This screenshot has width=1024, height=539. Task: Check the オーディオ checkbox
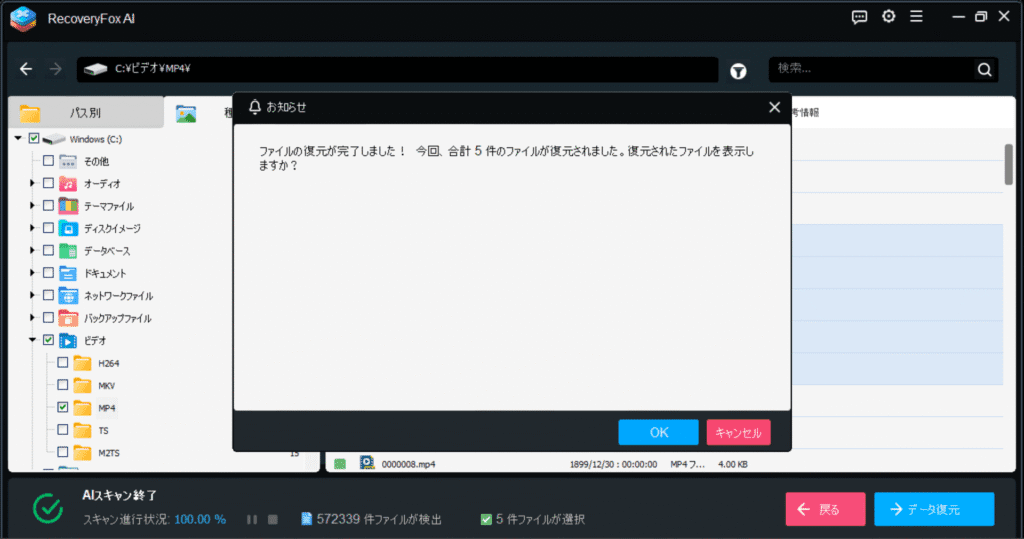[48, 183]
